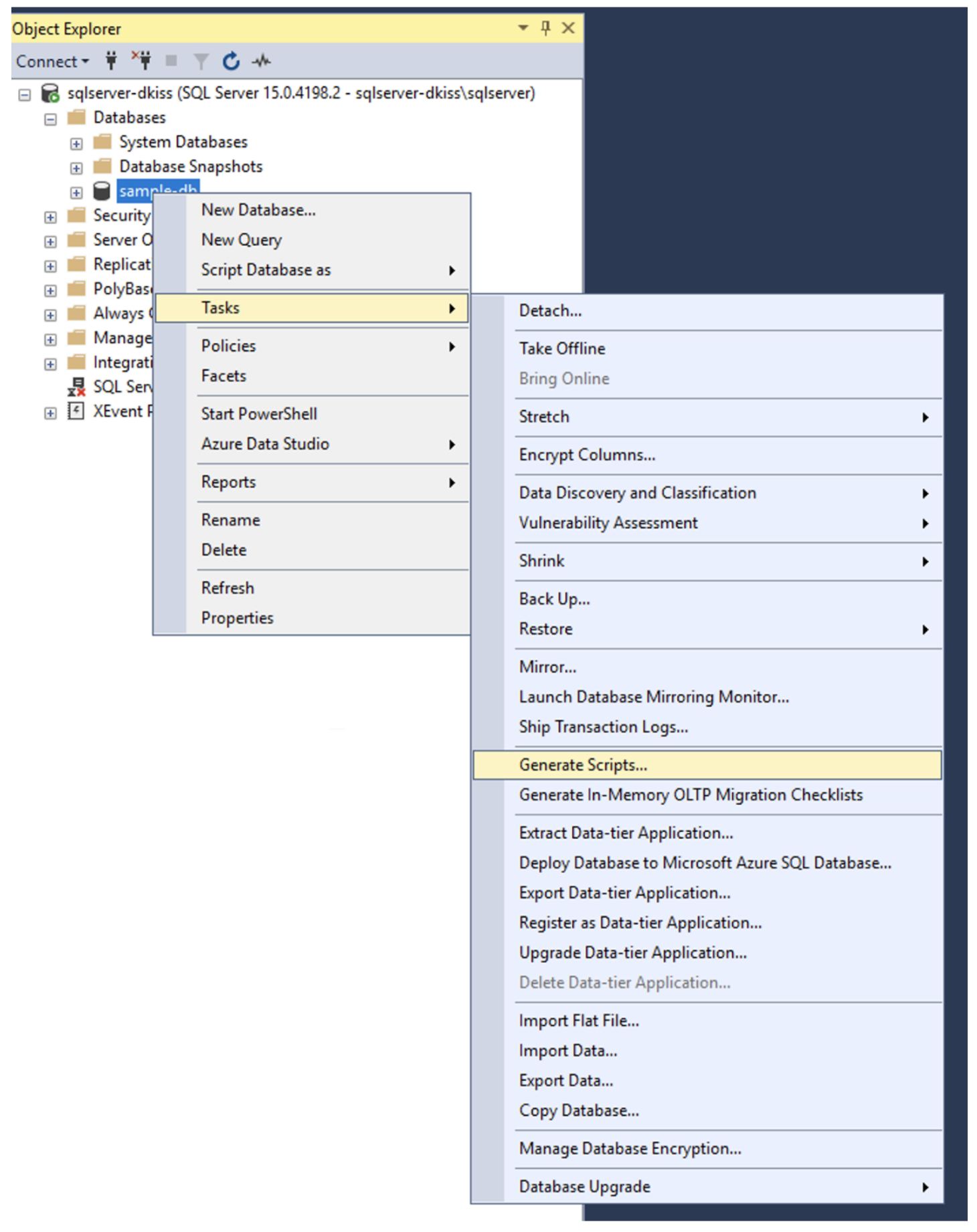Select Deploy Database to Microsoft Azure item
This screenshot has height=1232, width=977.
pos(707,863)
